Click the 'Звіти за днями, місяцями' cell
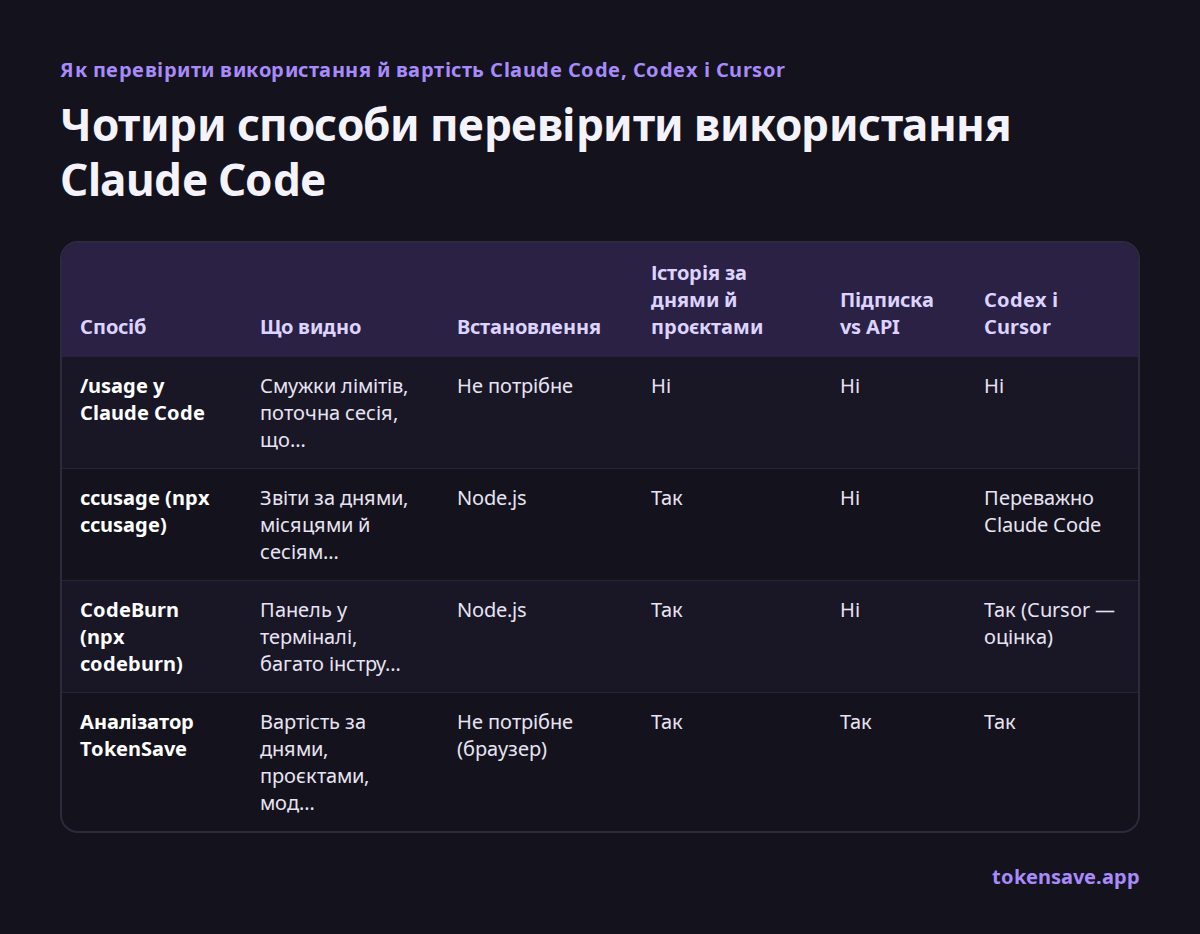The image size is (1200, 934). (334, 525)
